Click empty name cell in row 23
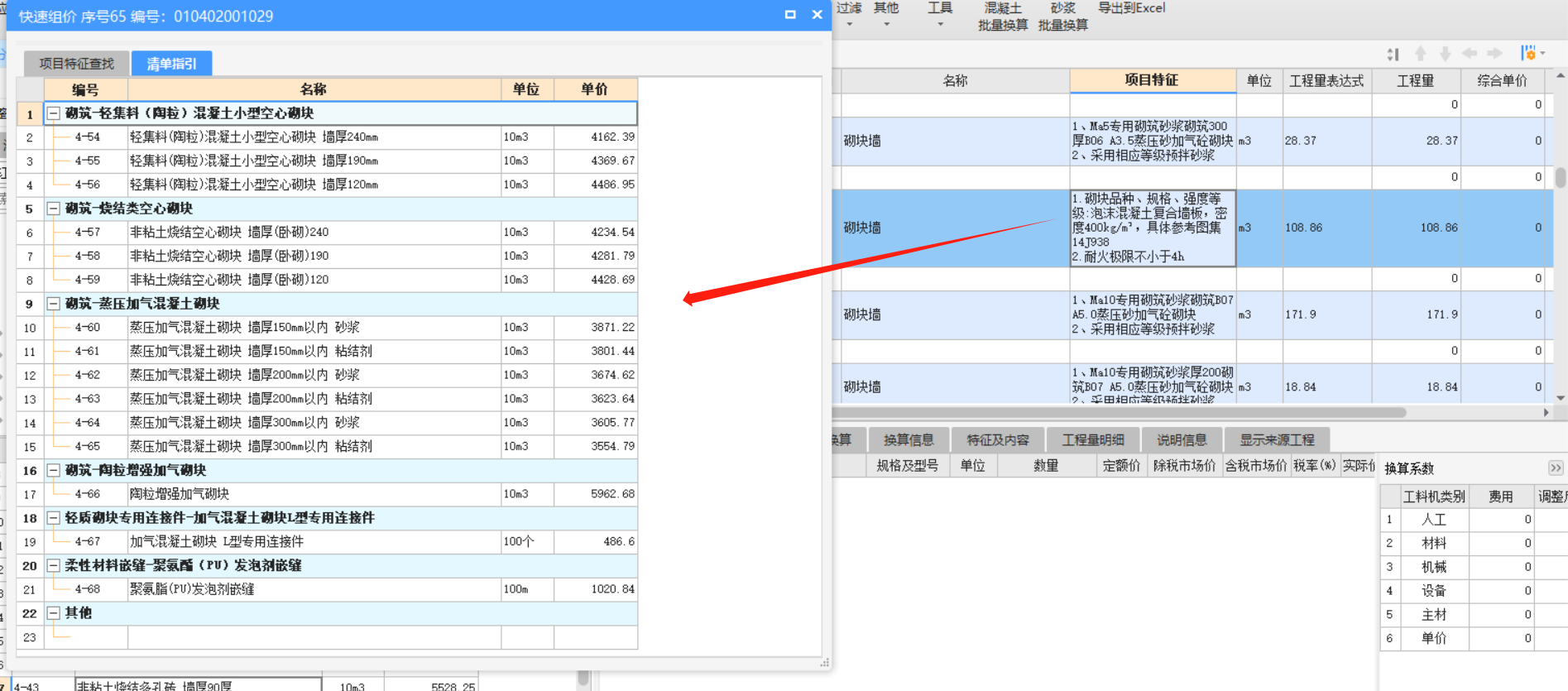 click(314, 637)
